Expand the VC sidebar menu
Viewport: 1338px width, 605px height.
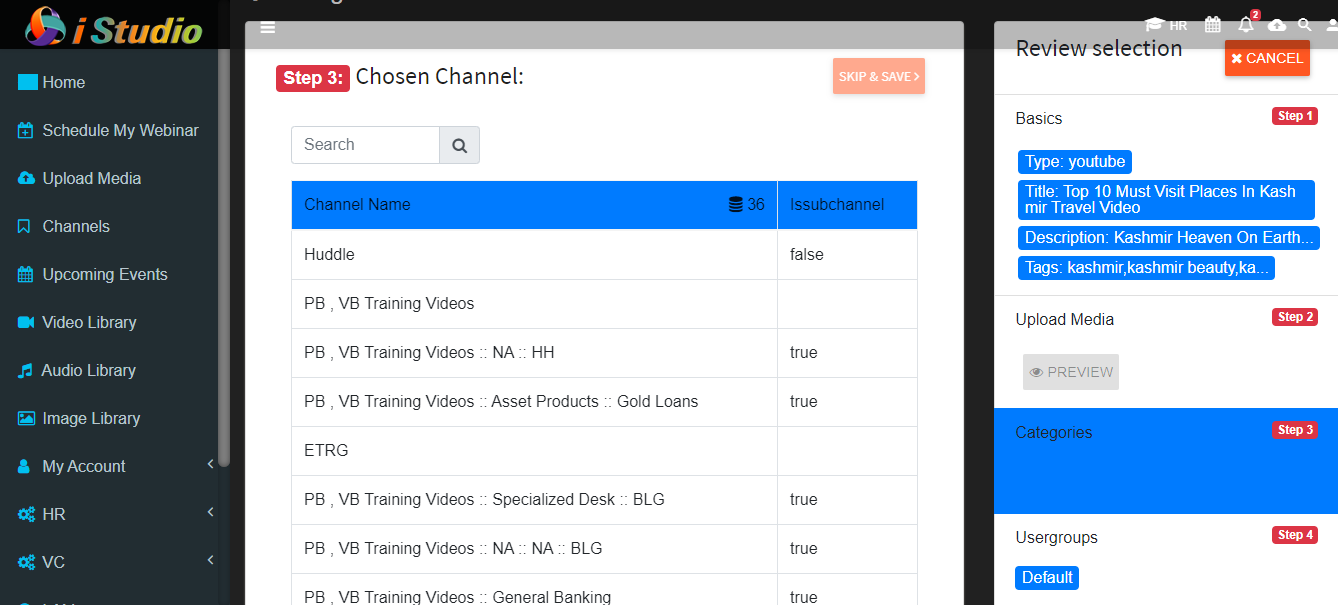click(x=115, y=562)
